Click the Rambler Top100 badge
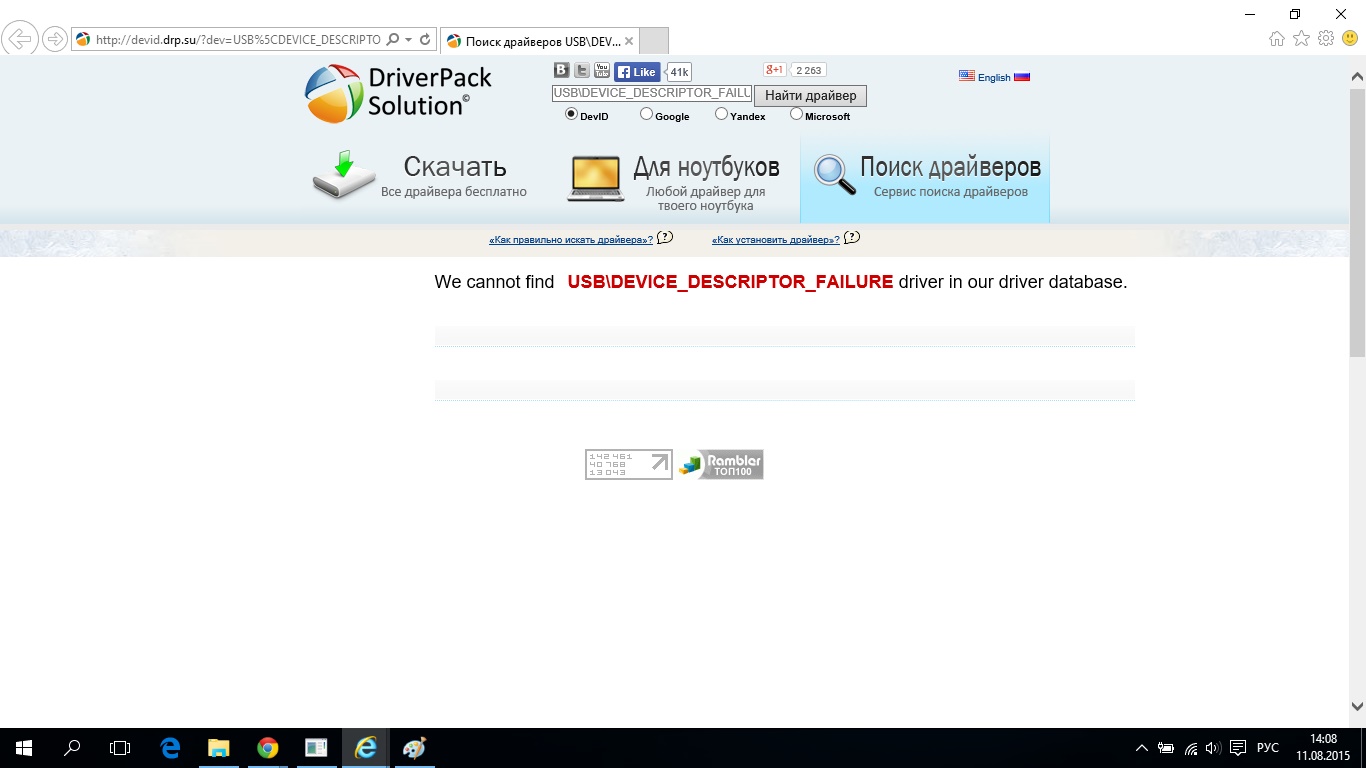Screen dimensions: 1366x768 coord(720,464)
